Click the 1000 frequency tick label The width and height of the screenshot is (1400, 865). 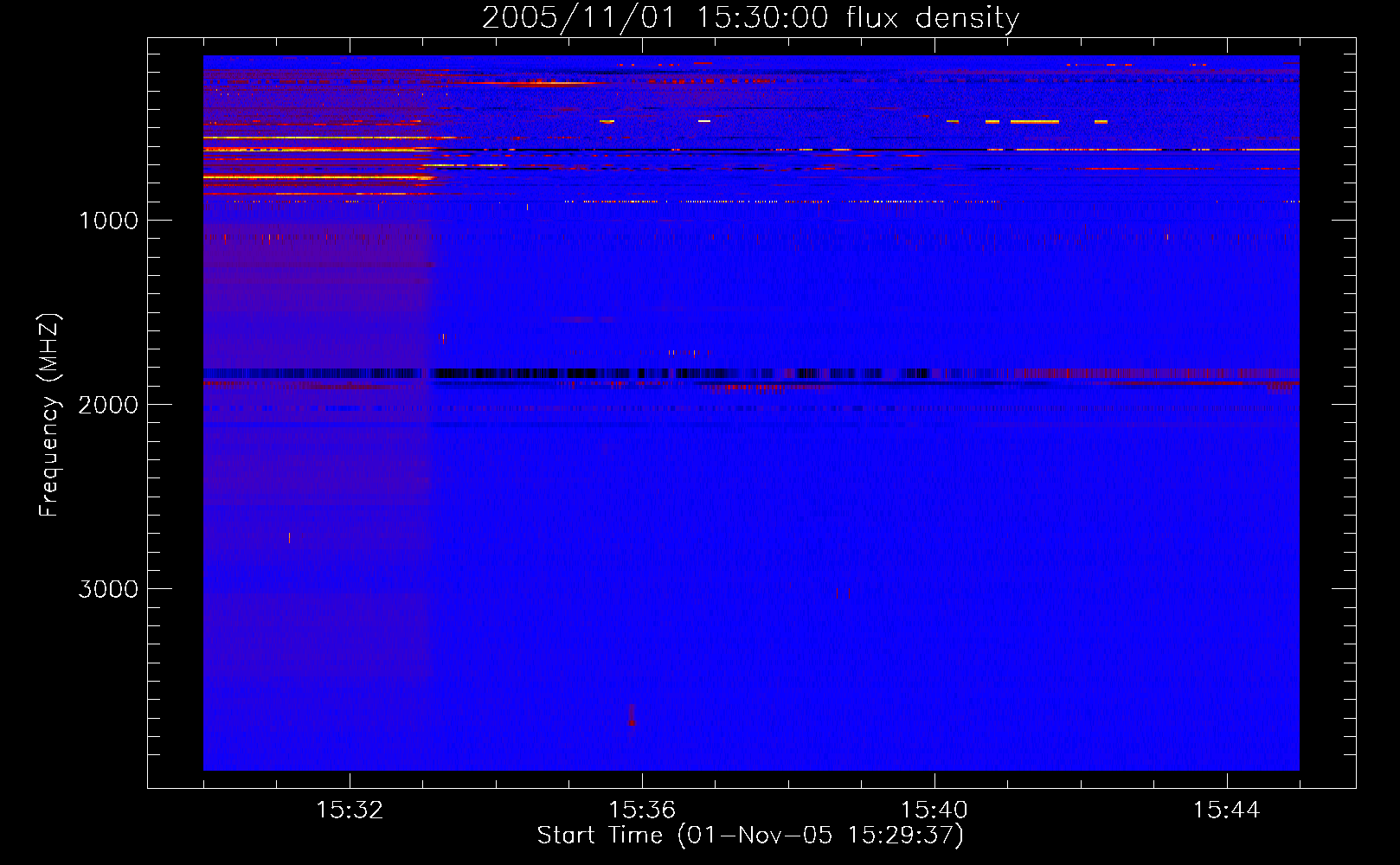point(108,221)
